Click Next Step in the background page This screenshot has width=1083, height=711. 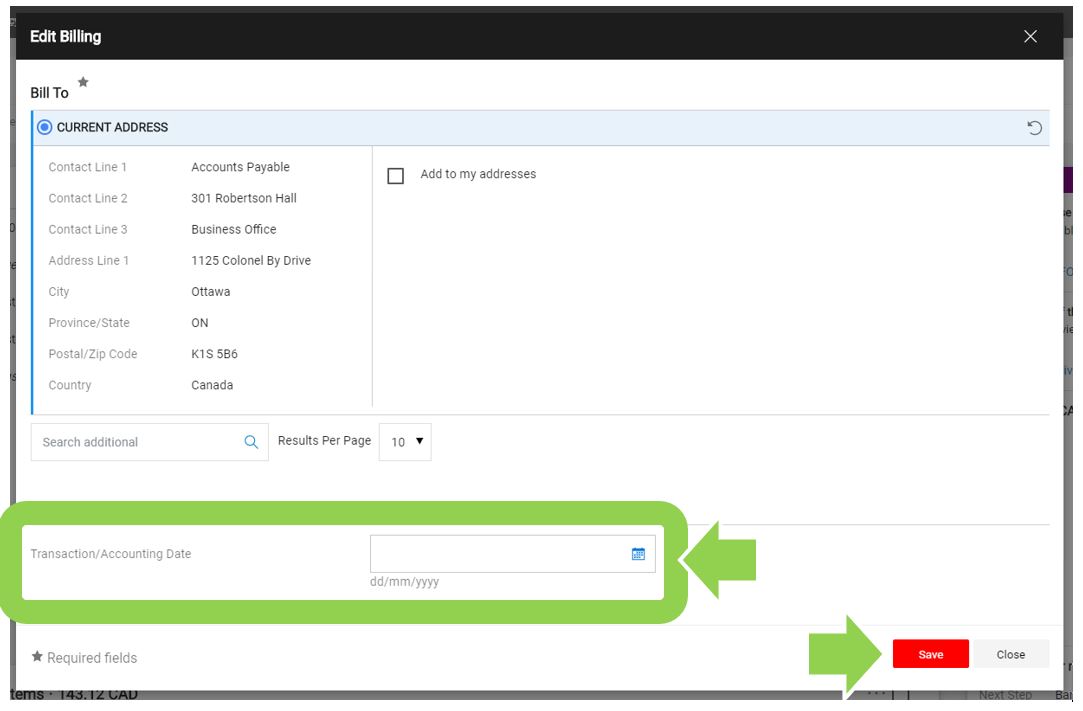pyautogui.click(x=1004, y=695)
